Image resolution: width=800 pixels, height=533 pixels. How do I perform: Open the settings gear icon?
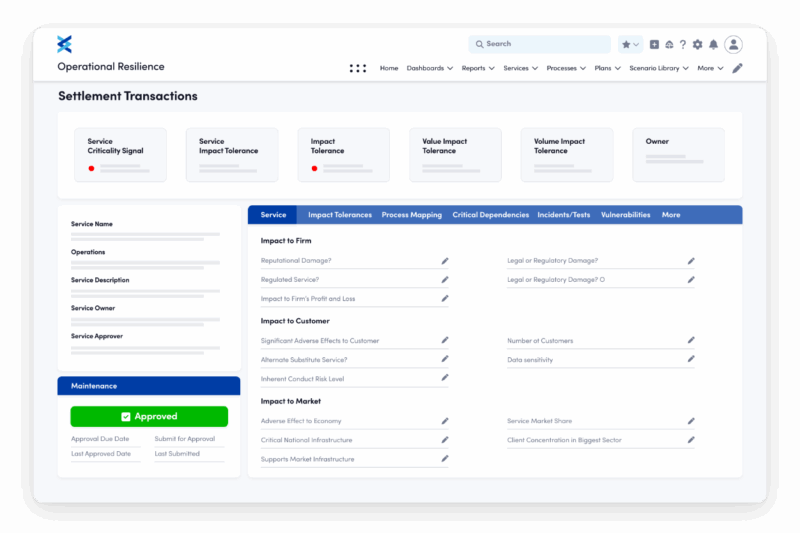tap(698, 45)
